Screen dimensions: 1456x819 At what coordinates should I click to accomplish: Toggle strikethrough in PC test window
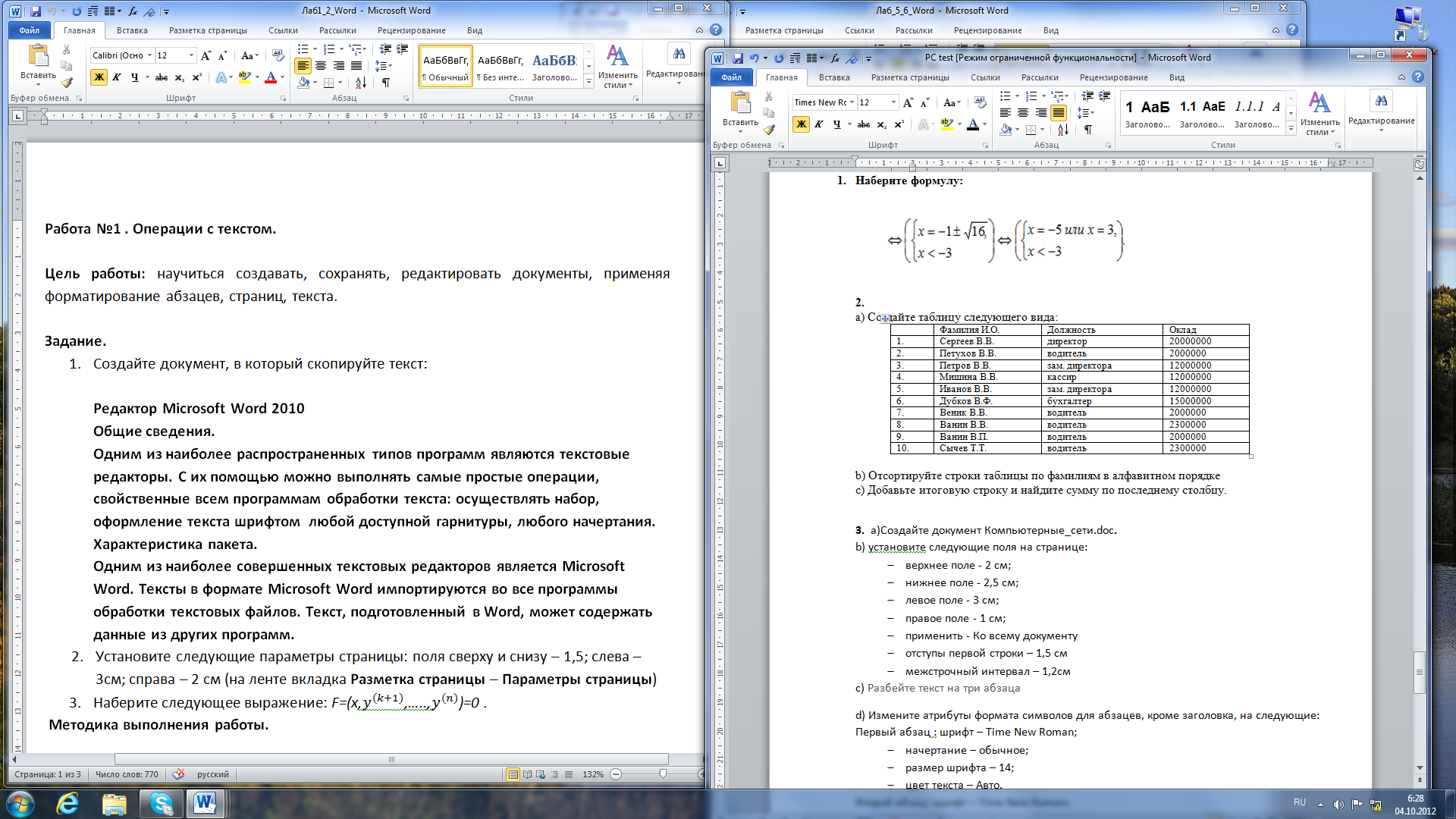pyautogui.click(x=864, y=124)
